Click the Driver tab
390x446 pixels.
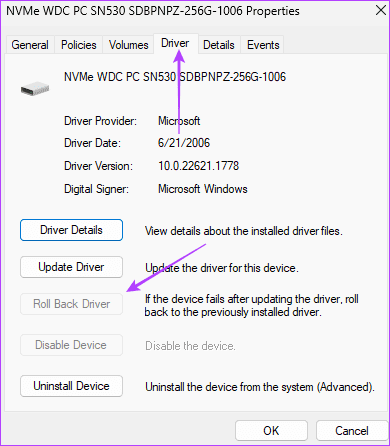pos(175,43)
